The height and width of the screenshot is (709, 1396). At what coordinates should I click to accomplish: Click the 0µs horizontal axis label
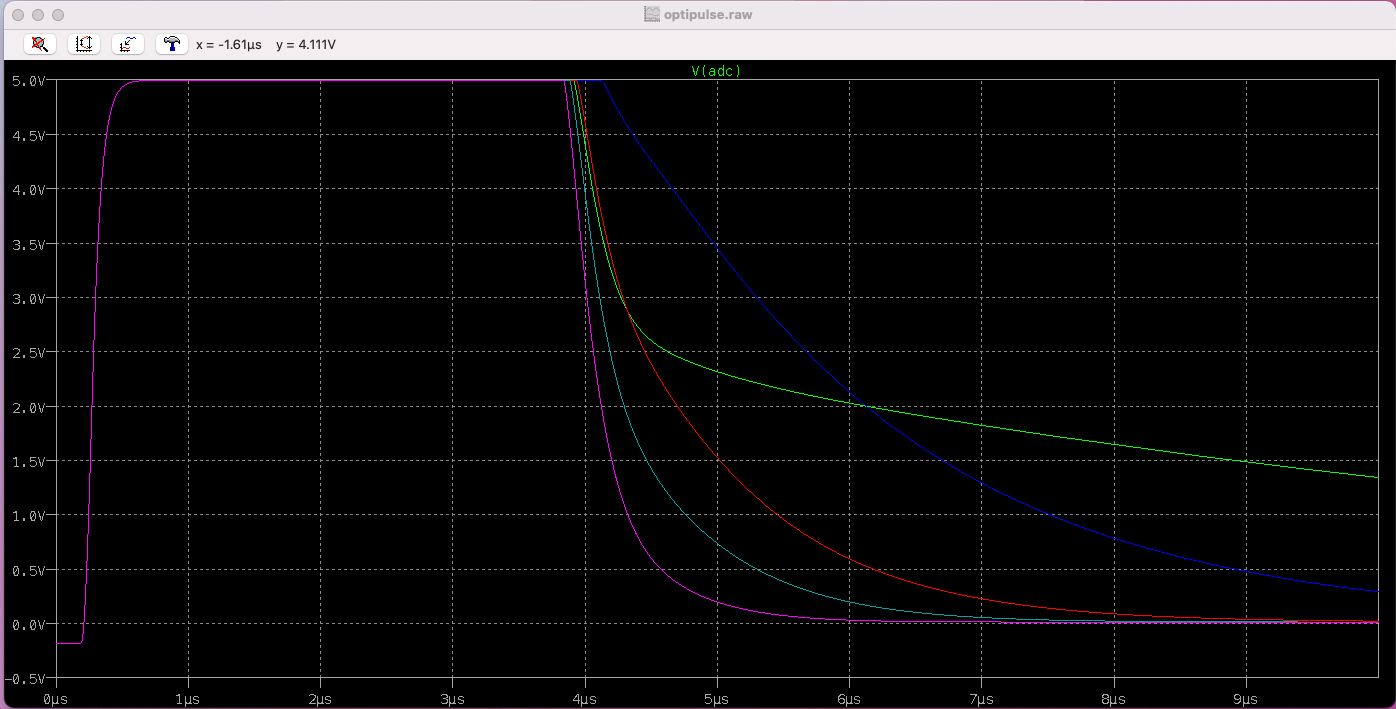[x=56, y=697]
